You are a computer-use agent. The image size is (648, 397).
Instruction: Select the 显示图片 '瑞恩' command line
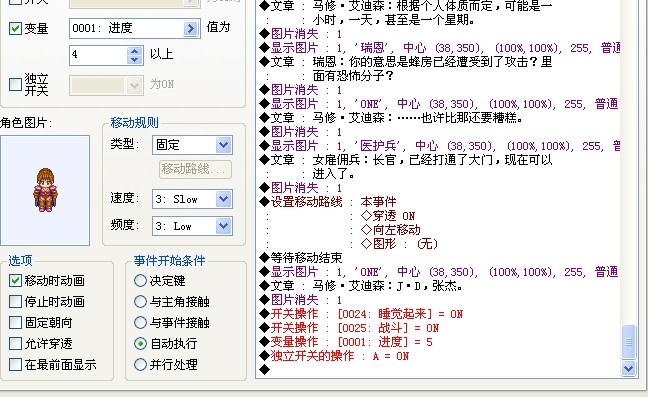[439, 48]
